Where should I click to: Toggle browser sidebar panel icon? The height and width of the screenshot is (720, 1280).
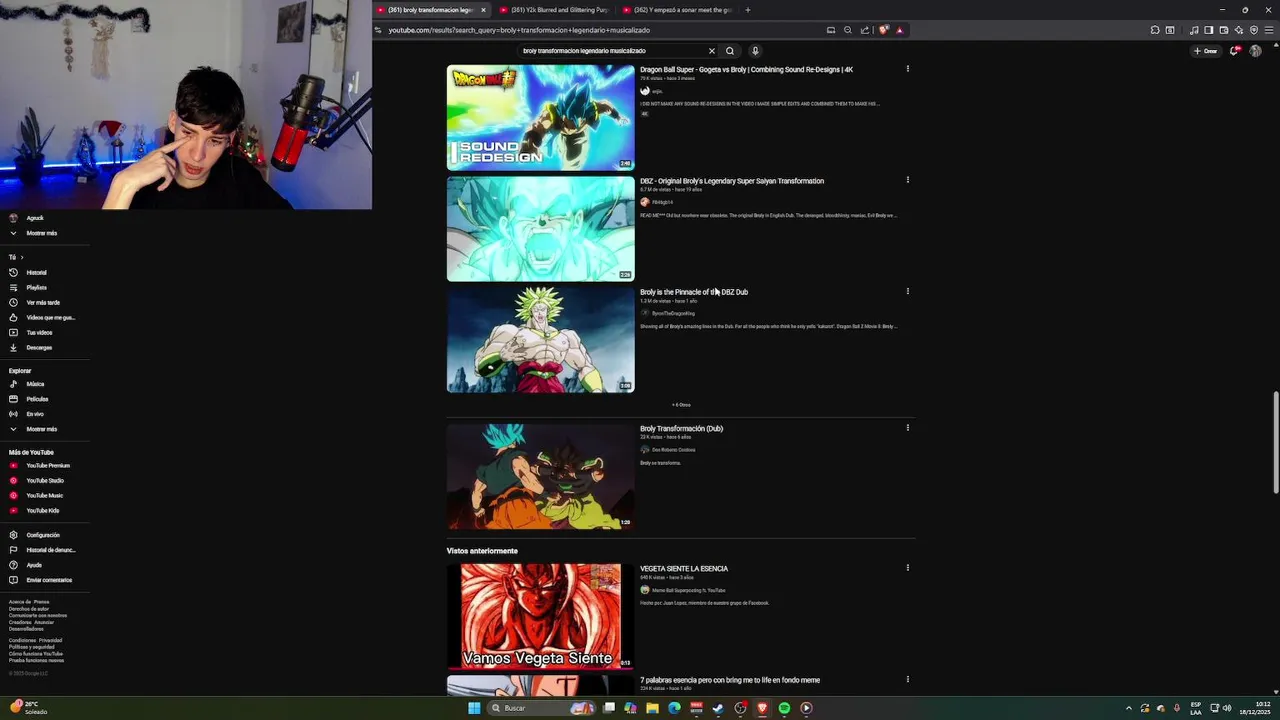(x=1209, y=30)
